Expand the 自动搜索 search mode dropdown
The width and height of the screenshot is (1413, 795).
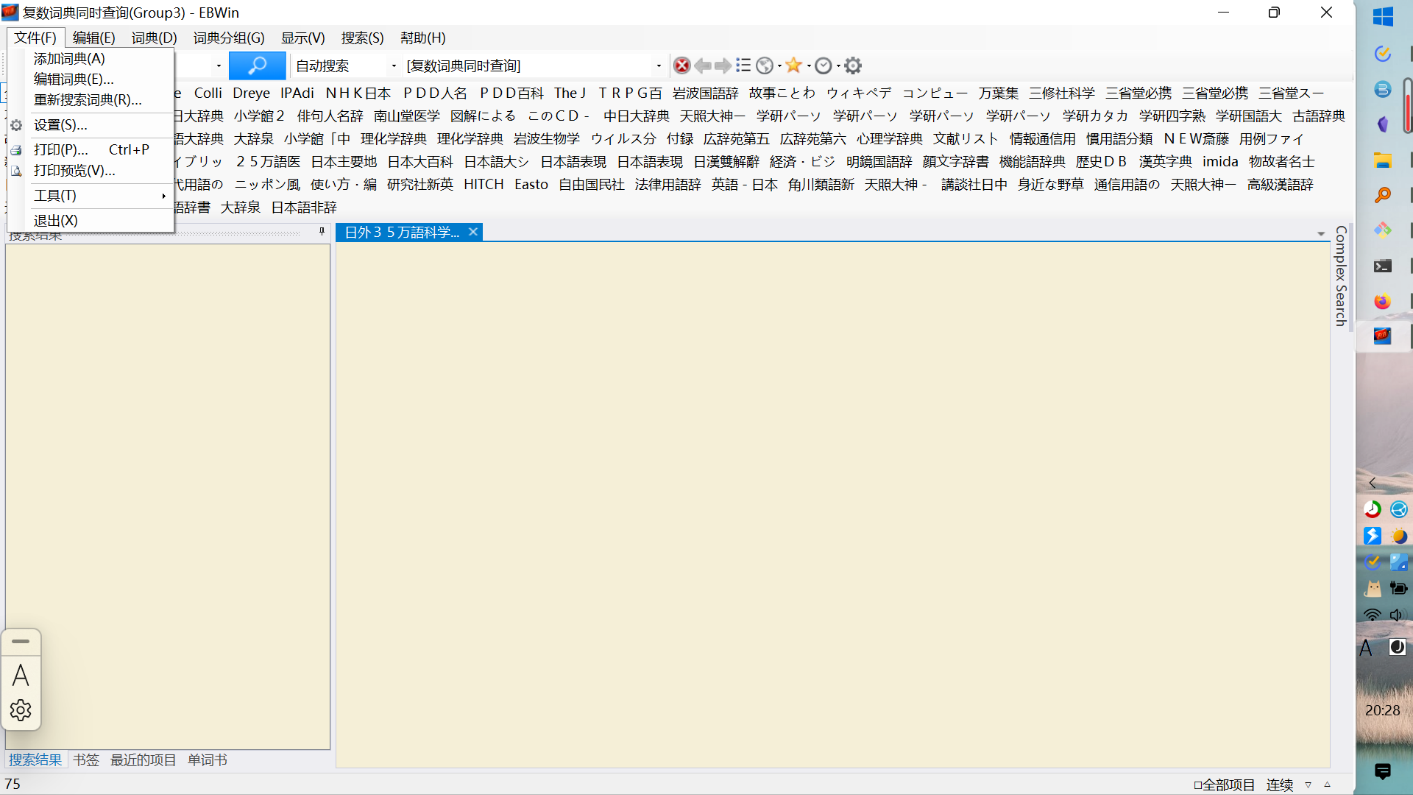[x=394, y=66]
